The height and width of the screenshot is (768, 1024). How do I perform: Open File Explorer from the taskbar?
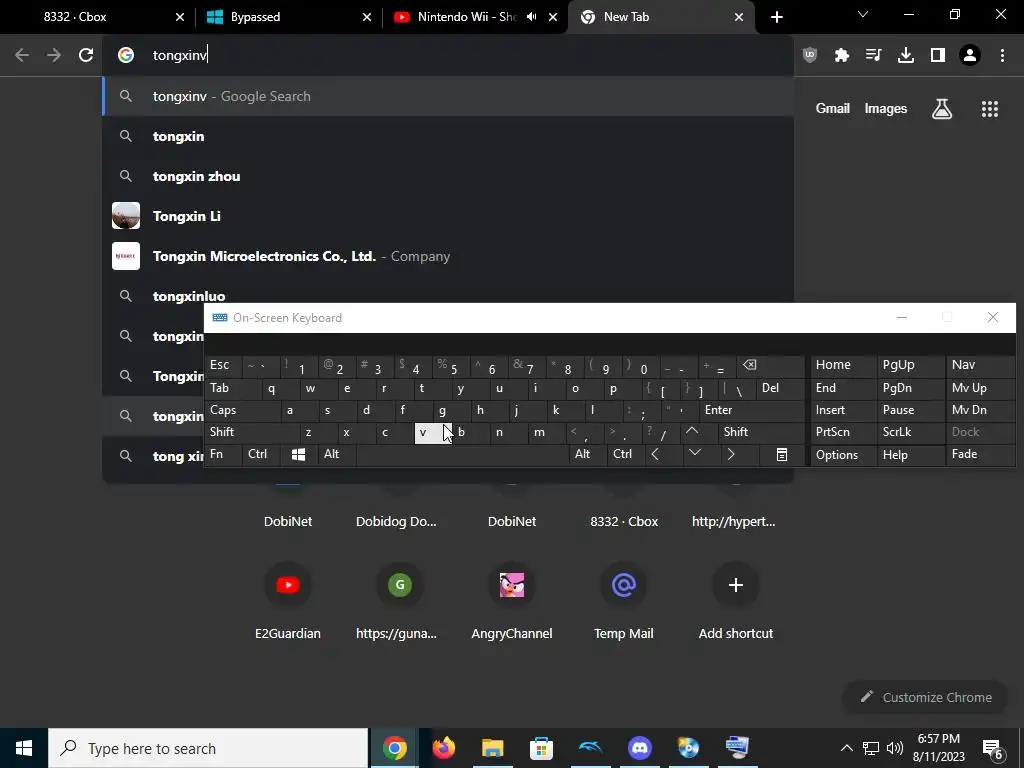[x=492, y=748]
